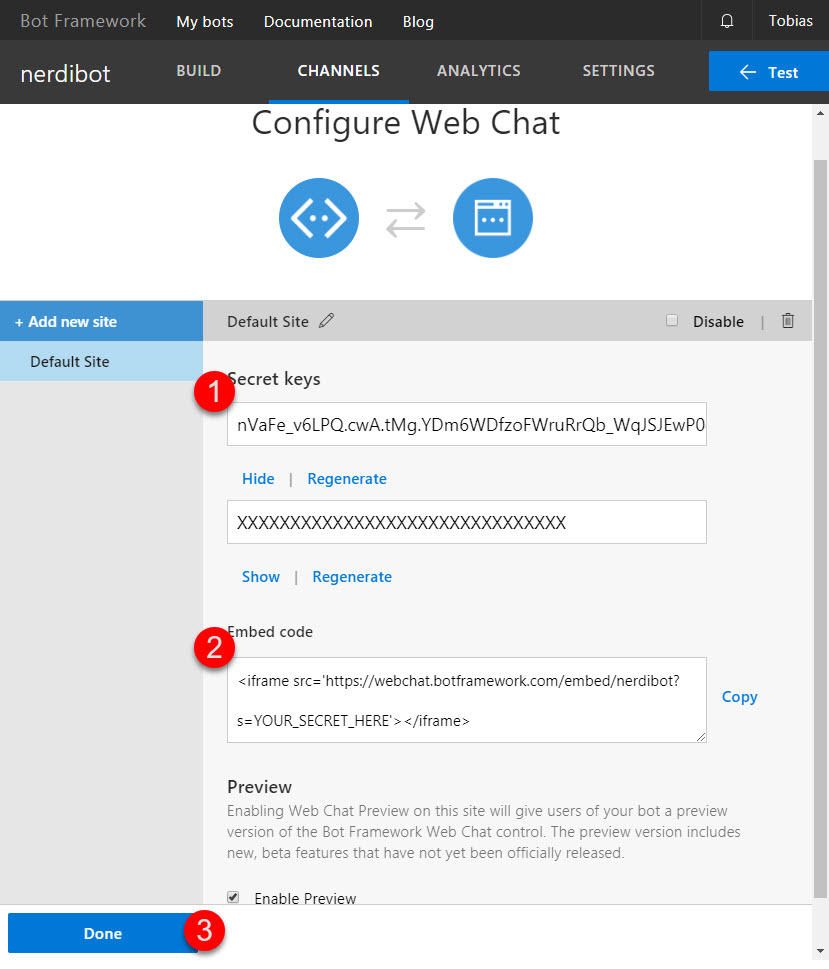Copy the embed code
Screen dimensions: 829x969
tap(739, 697)
